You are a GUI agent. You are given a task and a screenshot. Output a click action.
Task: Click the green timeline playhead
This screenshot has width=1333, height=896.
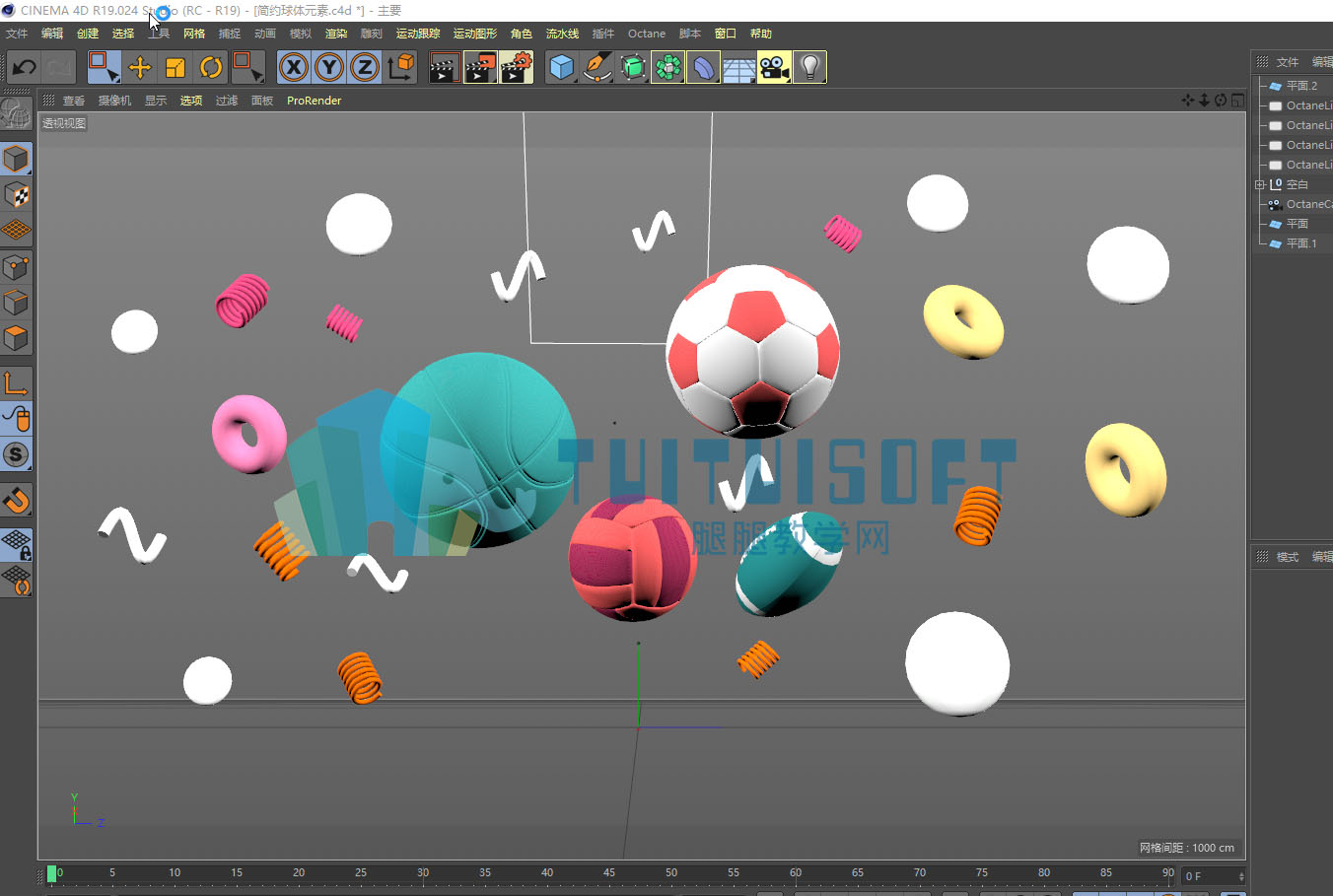click(x=51, y=873)
